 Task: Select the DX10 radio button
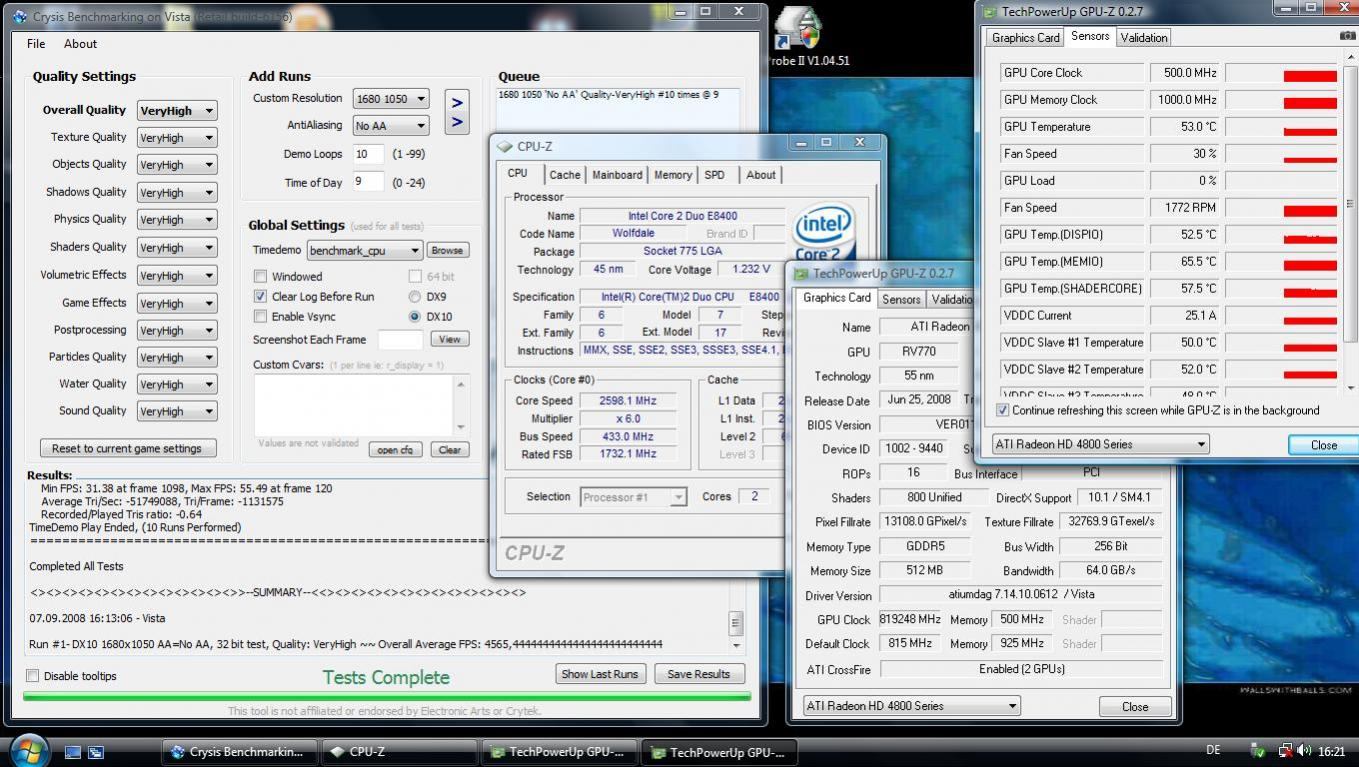coord(414,317)
